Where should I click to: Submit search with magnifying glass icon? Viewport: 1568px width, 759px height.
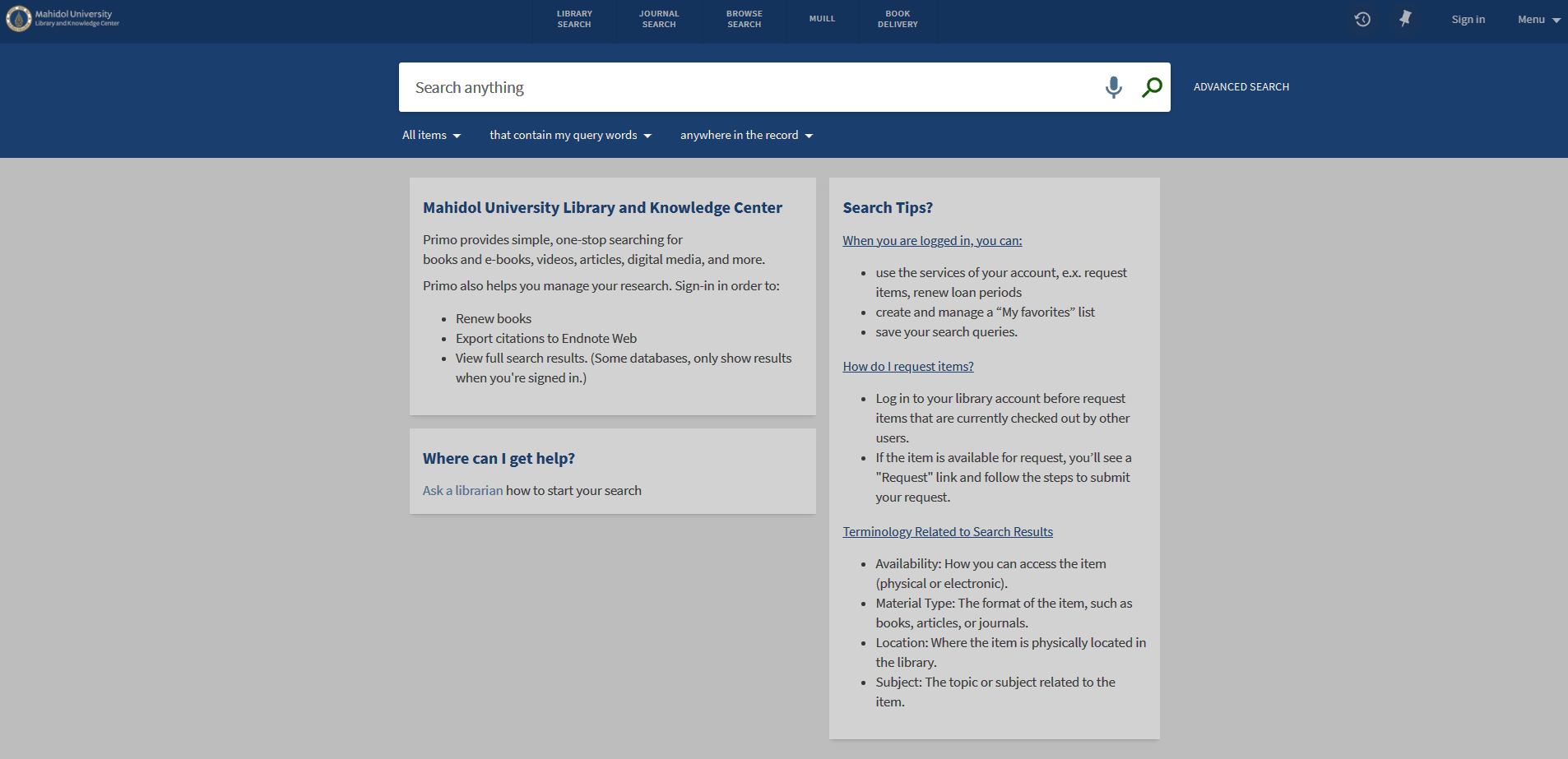point(1152,87)
